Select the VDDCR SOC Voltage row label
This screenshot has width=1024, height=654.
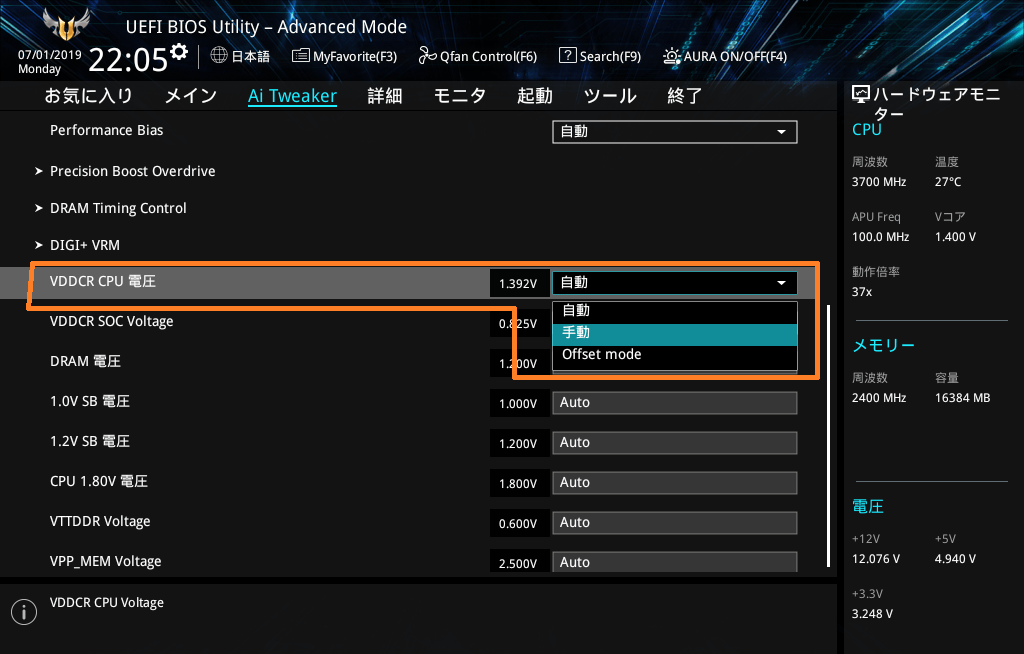tap(112, 321)
